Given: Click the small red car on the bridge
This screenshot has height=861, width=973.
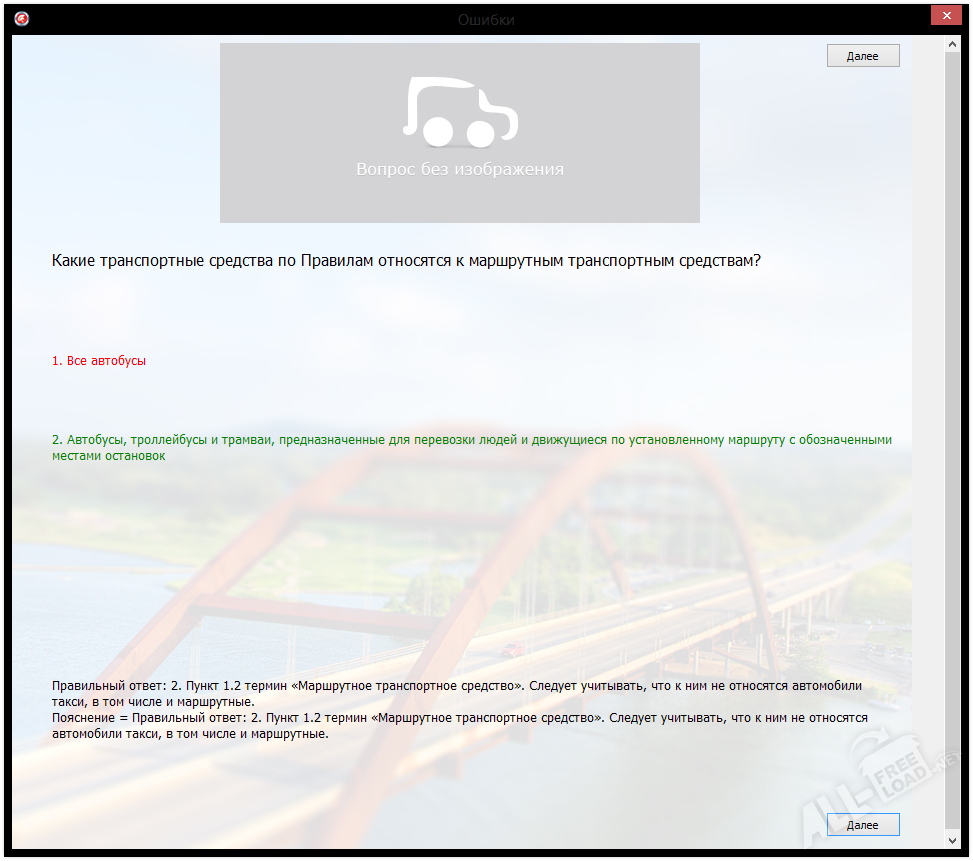Looking at the screenshot, I should 513,649.
